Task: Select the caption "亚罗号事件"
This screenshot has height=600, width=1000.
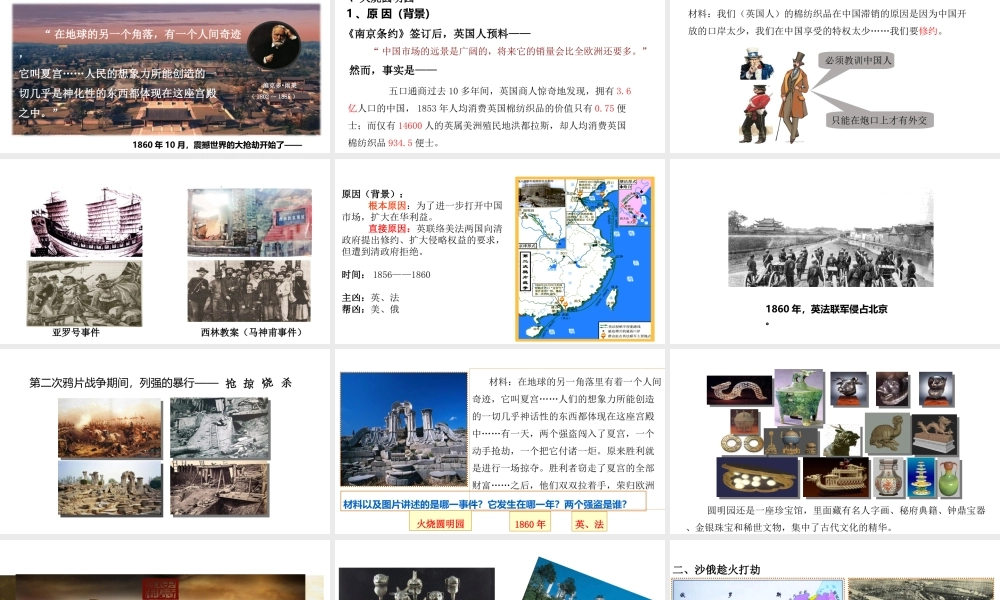Action: point(76,332)
